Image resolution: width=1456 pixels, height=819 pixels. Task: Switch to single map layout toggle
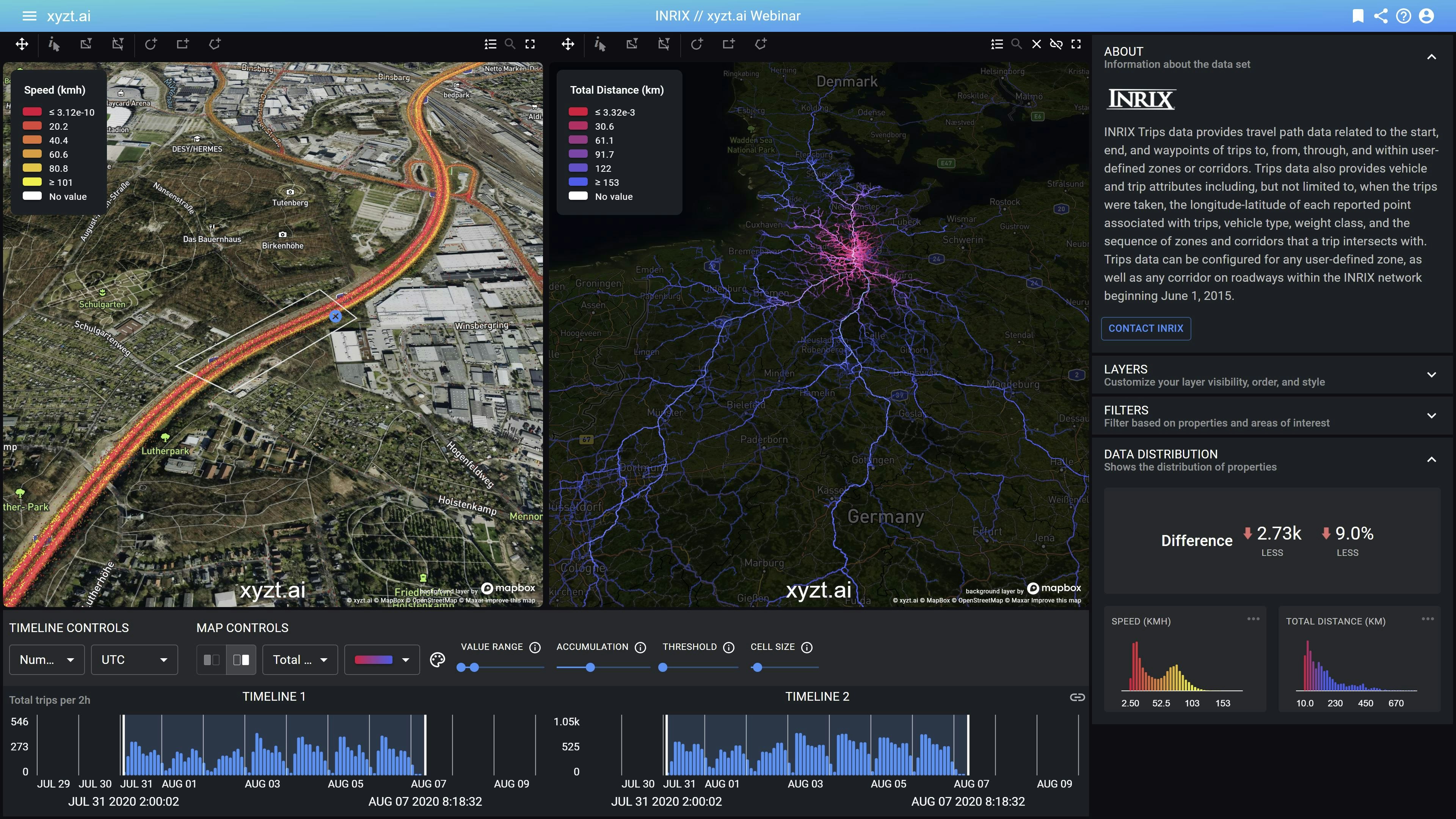212,660
